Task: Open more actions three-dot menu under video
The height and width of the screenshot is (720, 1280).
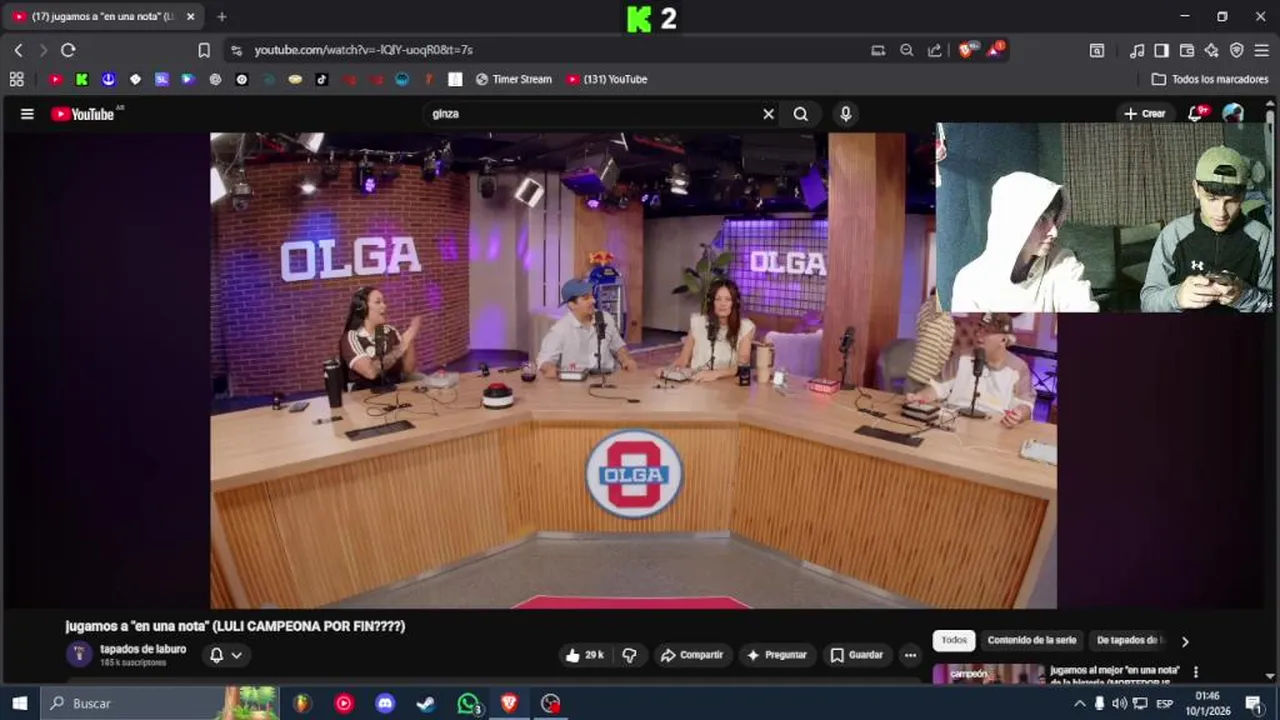Action: point(910,655)
